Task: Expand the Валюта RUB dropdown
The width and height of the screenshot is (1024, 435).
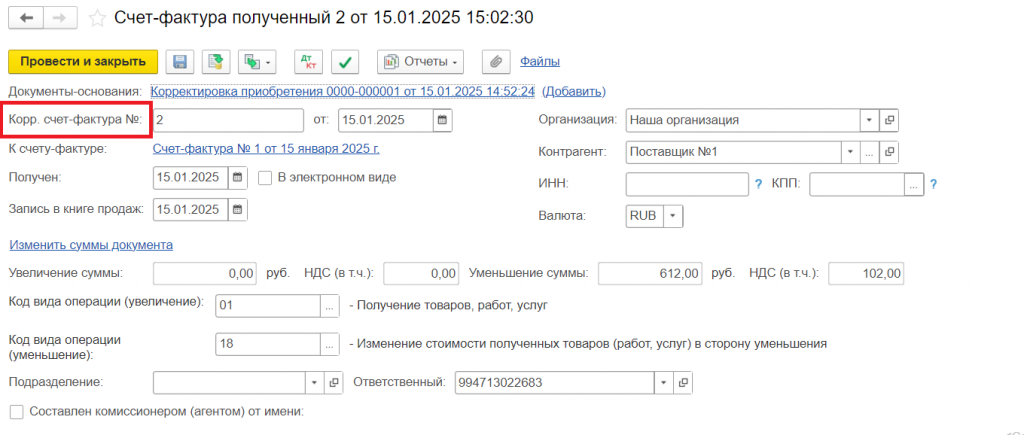Action: (672, 215)
